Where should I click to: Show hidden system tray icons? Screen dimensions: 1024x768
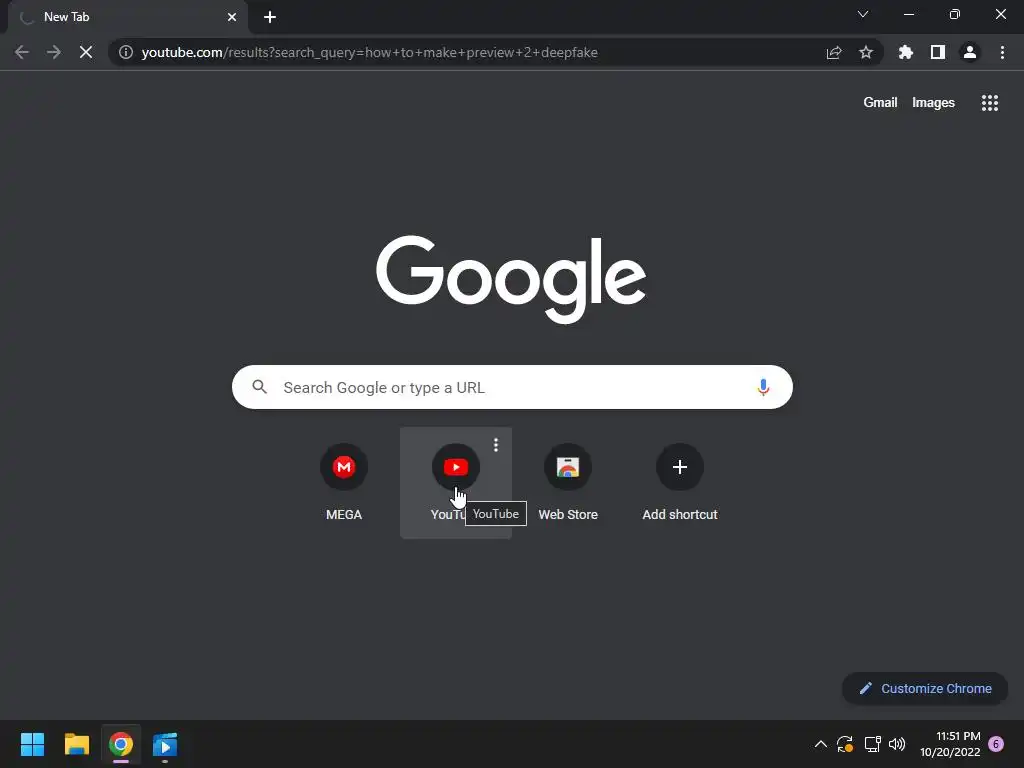821,744
